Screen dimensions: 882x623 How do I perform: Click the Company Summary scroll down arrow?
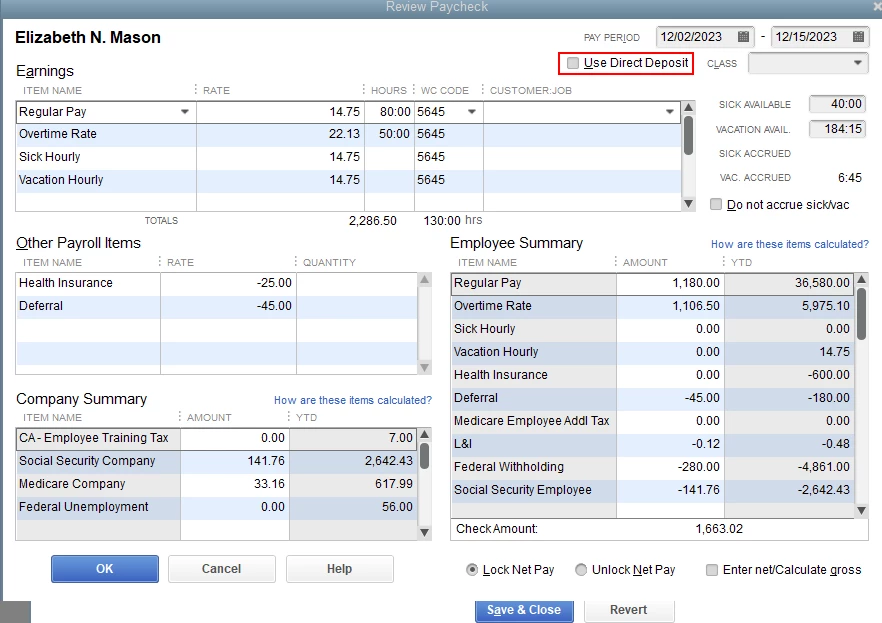tap(425, 532)
